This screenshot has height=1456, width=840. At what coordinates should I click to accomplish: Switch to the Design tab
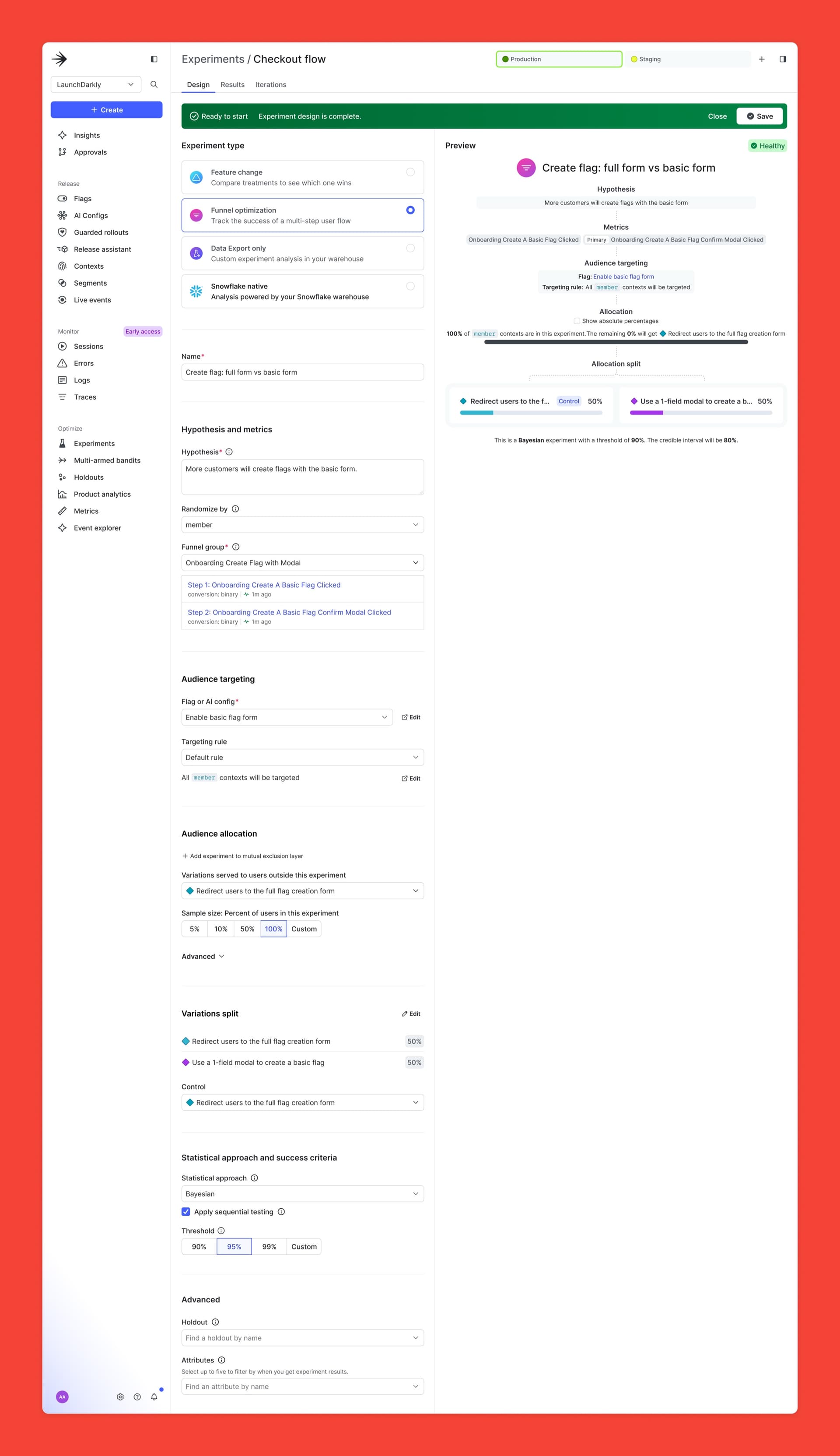[x=199, y=84]
